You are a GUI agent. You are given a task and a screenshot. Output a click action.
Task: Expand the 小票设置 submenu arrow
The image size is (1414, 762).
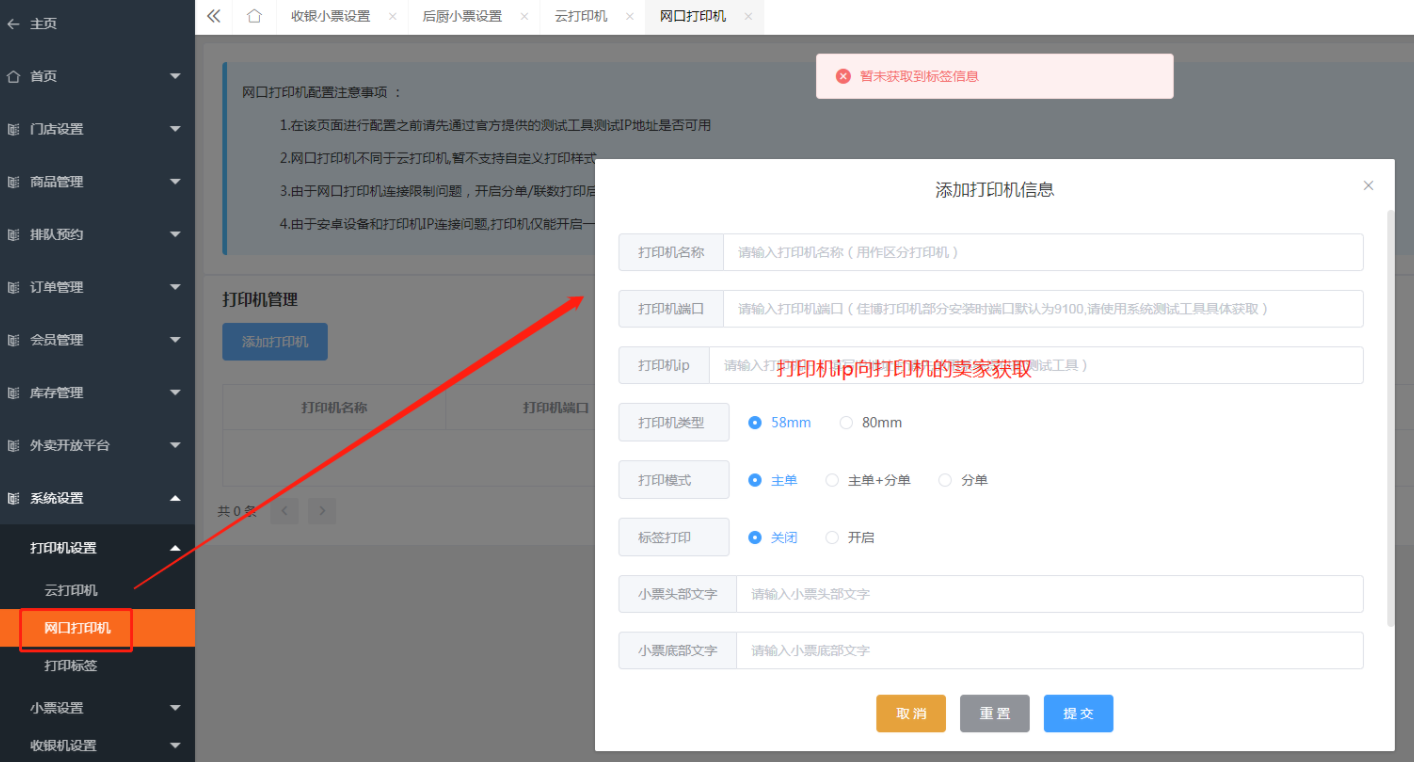coord(175,708)
